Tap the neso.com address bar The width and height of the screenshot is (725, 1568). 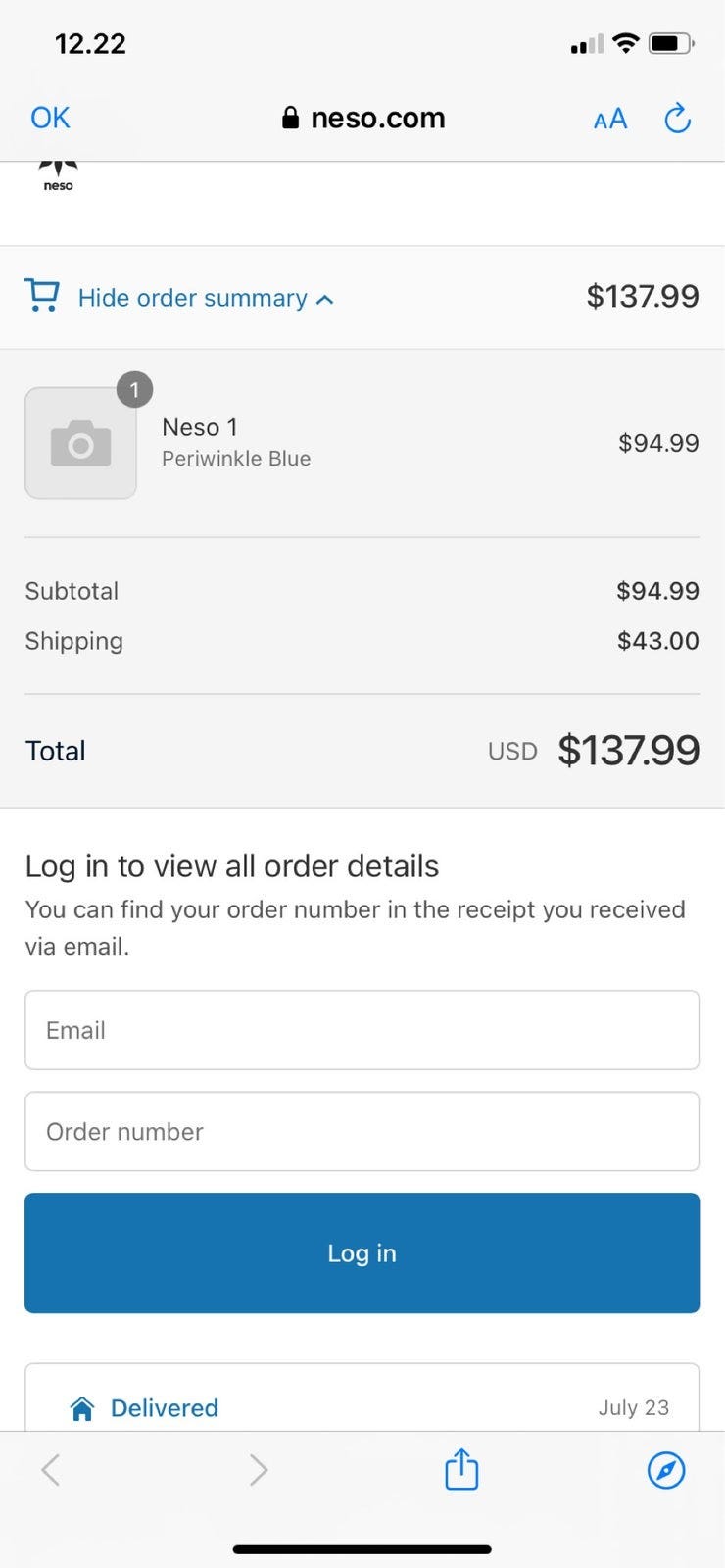tap(377, 119)
